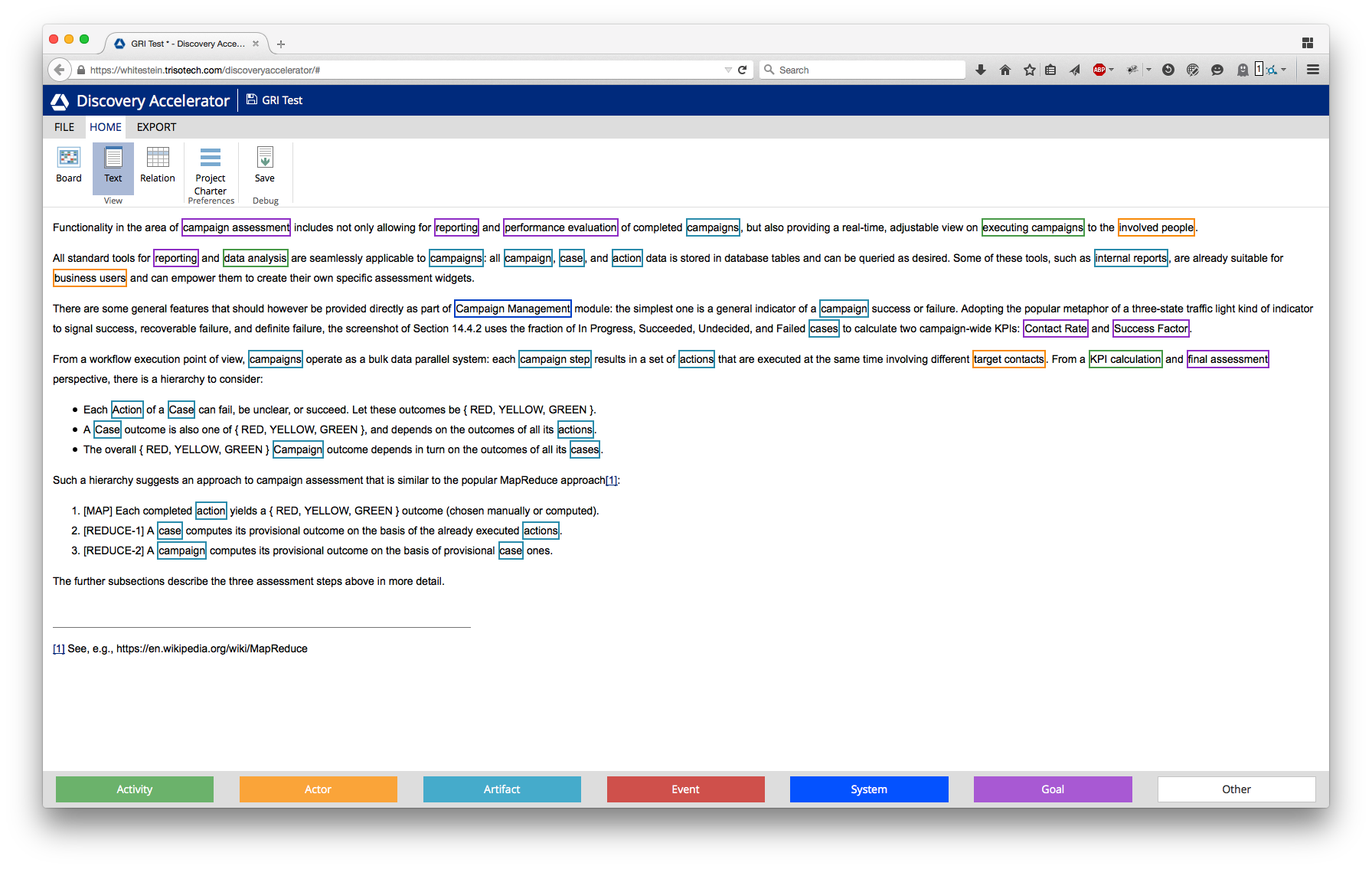Viewport: 1372px width, 869px height.
Task: Click the Adblock Plus icon
Action: tap(1099, 70)
